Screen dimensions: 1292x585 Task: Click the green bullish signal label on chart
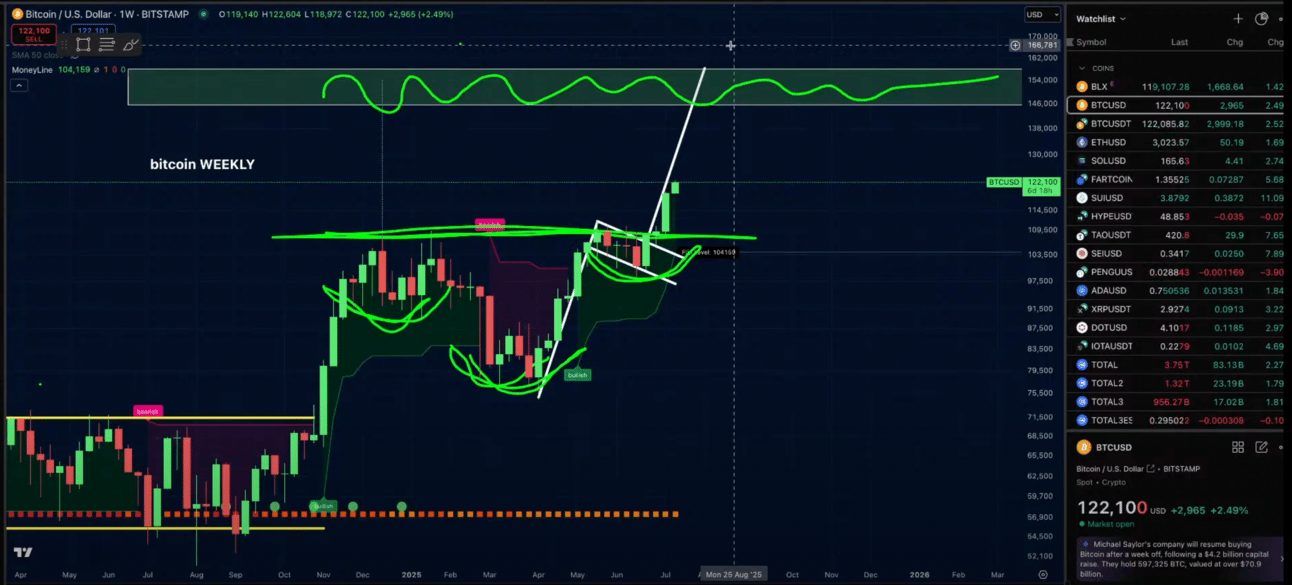(577, 375)
